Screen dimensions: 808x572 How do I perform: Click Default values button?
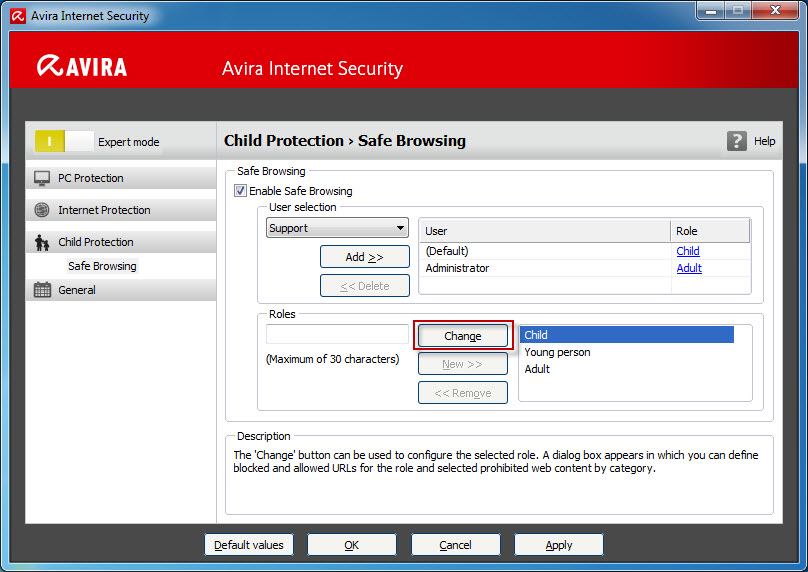pyautogui.click(x=249, y=545)
